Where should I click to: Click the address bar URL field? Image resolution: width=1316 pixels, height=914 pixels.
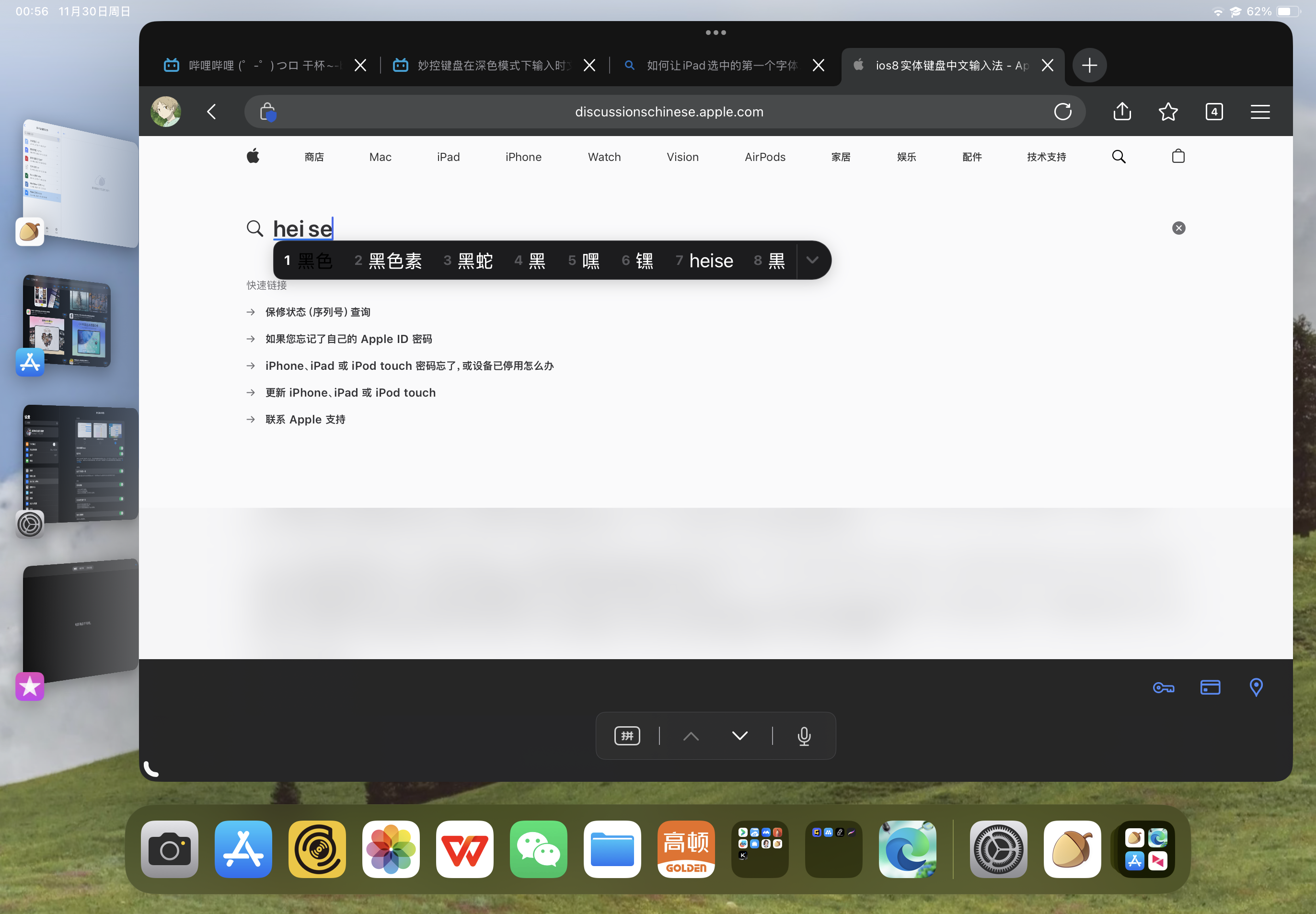point(669,112)
